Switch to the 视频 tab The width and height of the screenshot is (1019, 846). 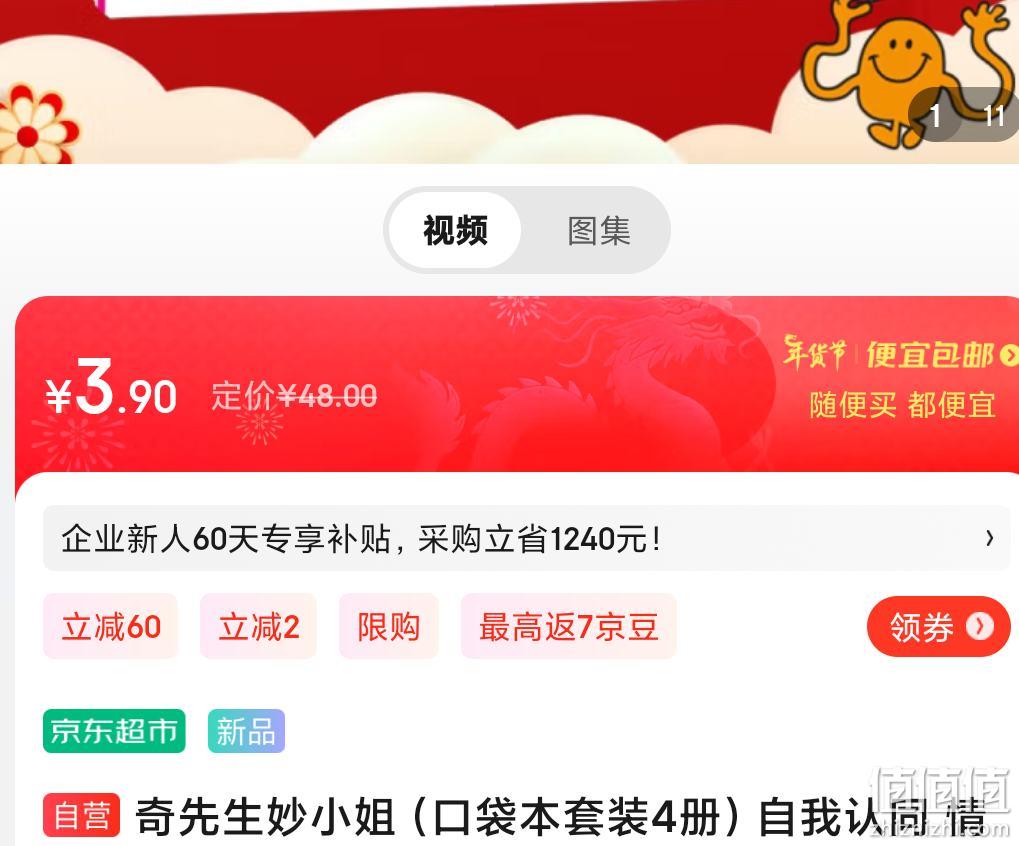pos(455,231)
